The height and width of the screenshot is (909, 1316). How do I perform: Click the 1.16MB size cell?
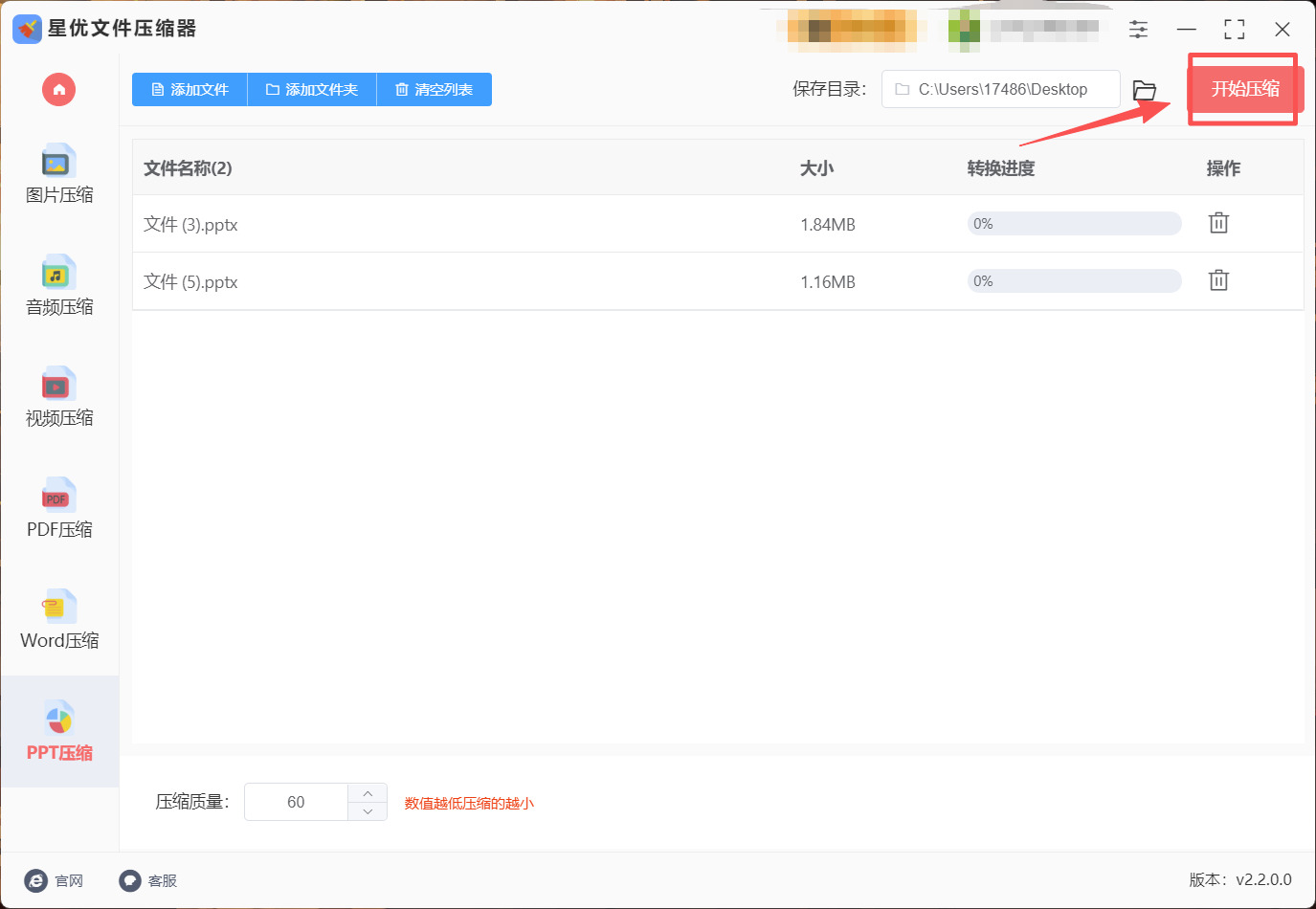[828, 282]
